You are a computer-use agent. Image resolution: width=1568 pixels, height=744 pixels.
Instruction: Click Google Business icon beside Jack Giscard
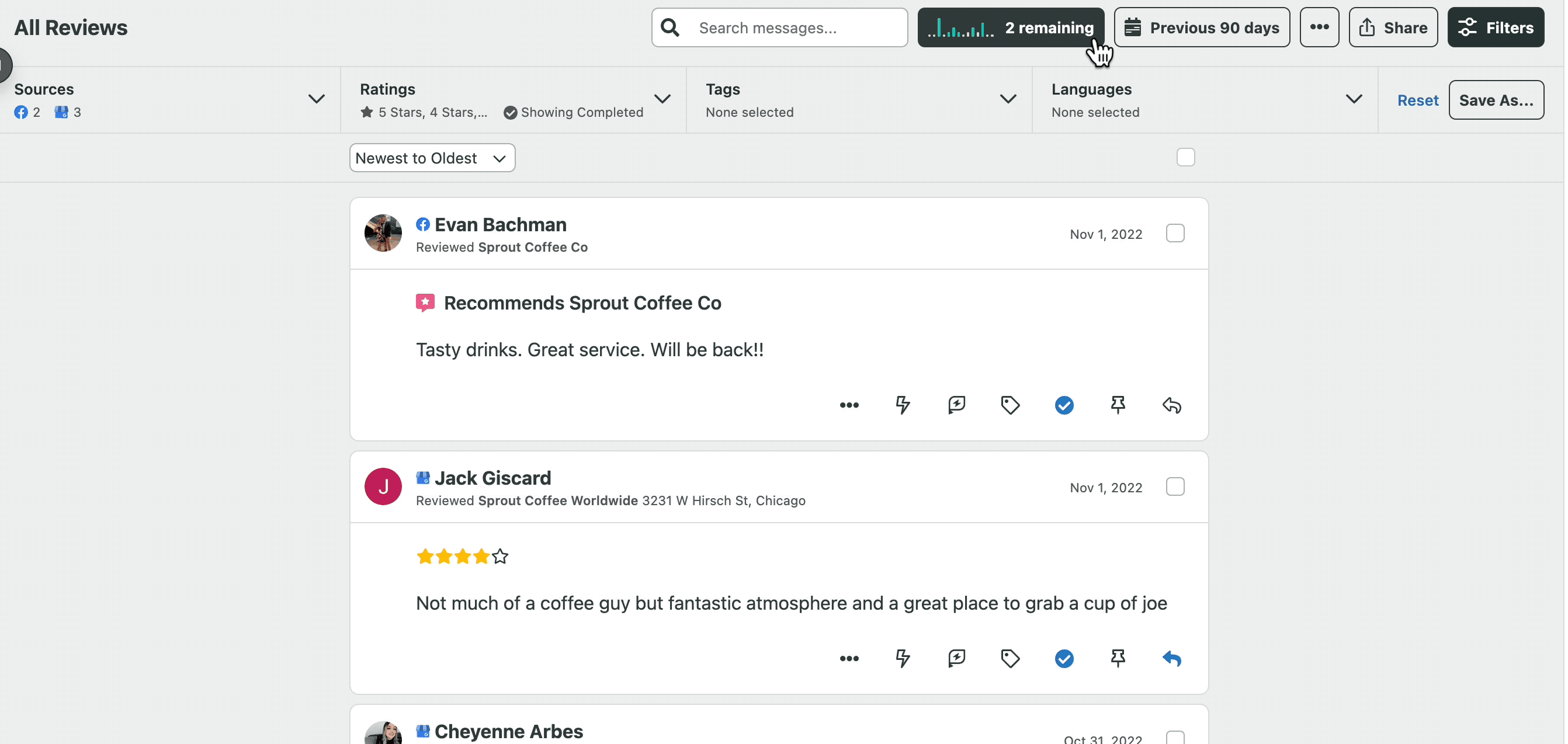point(422,478)
